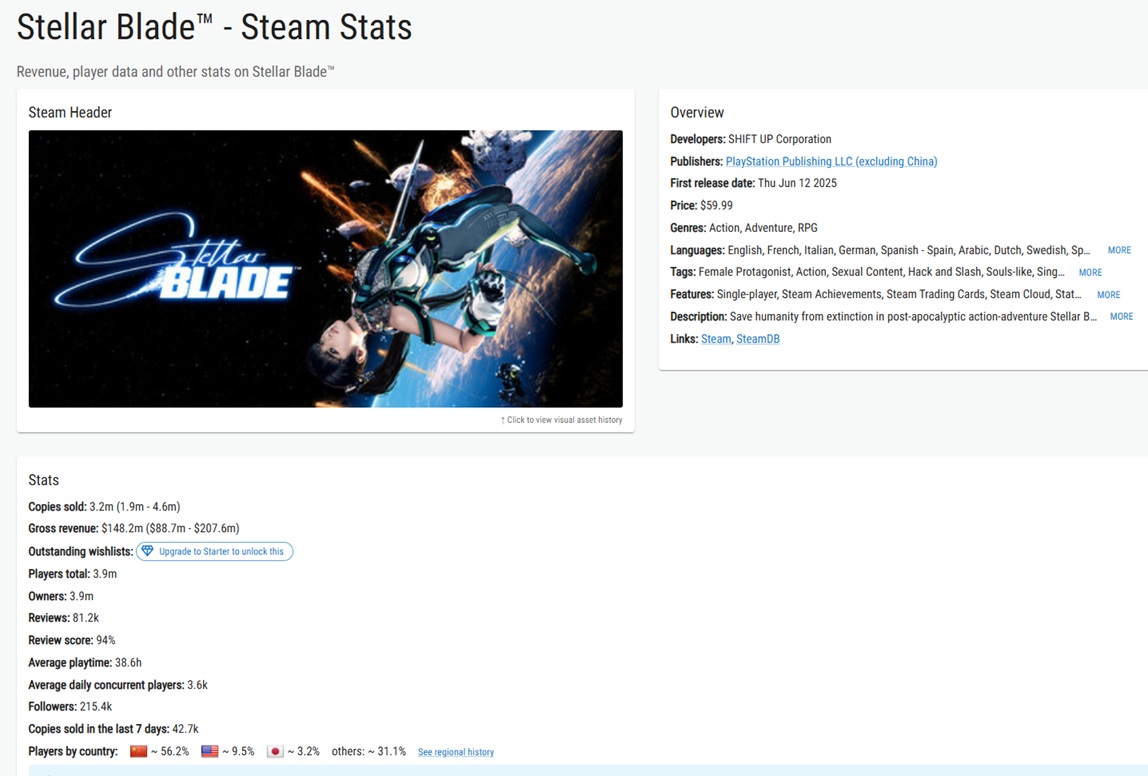Open See regional history link
Viewport: 1148px width, 776px height.
tap(455, 752)
